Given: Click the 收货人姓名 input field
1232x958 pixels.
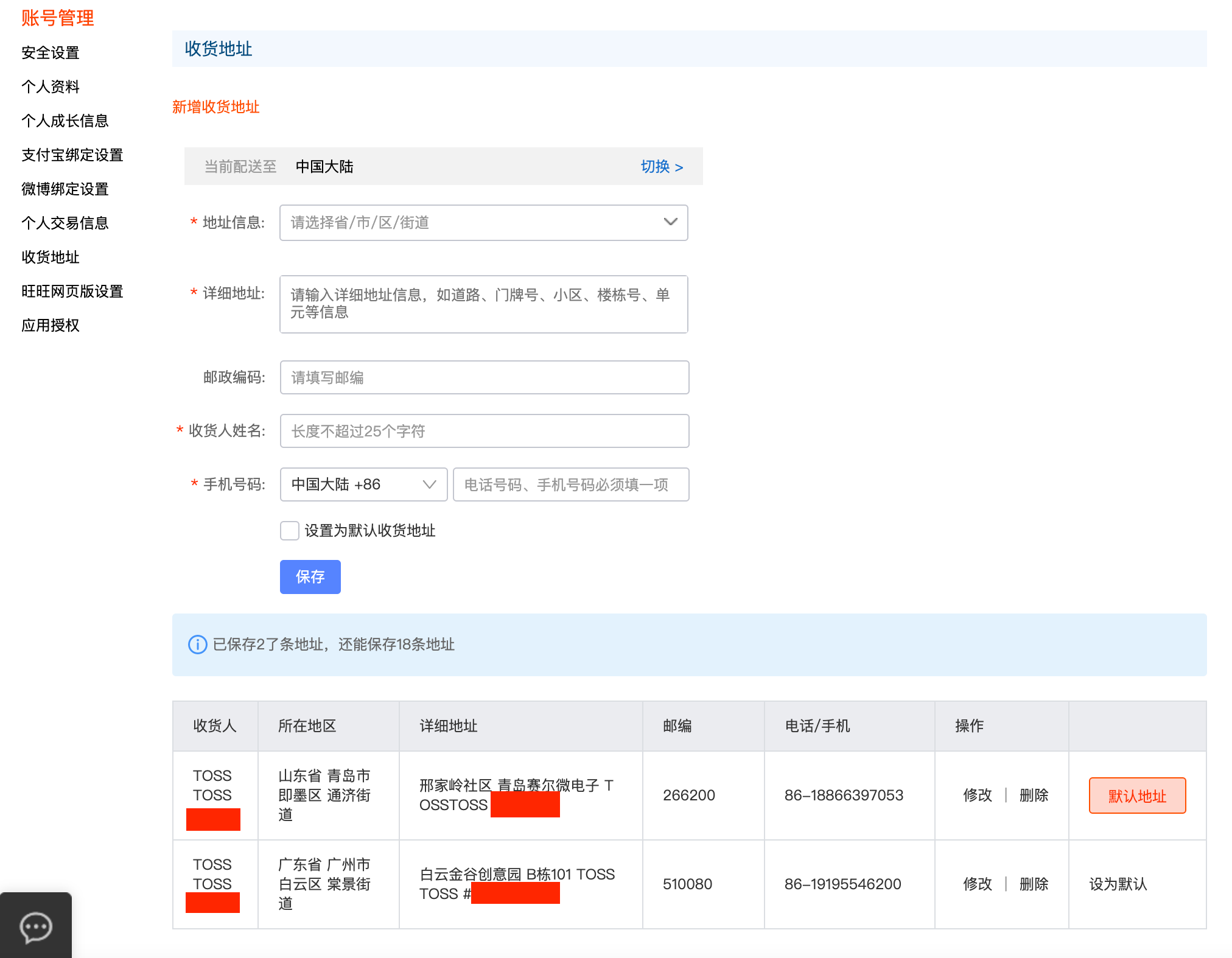Looking at the screenshot, I should tap(484, 431).
